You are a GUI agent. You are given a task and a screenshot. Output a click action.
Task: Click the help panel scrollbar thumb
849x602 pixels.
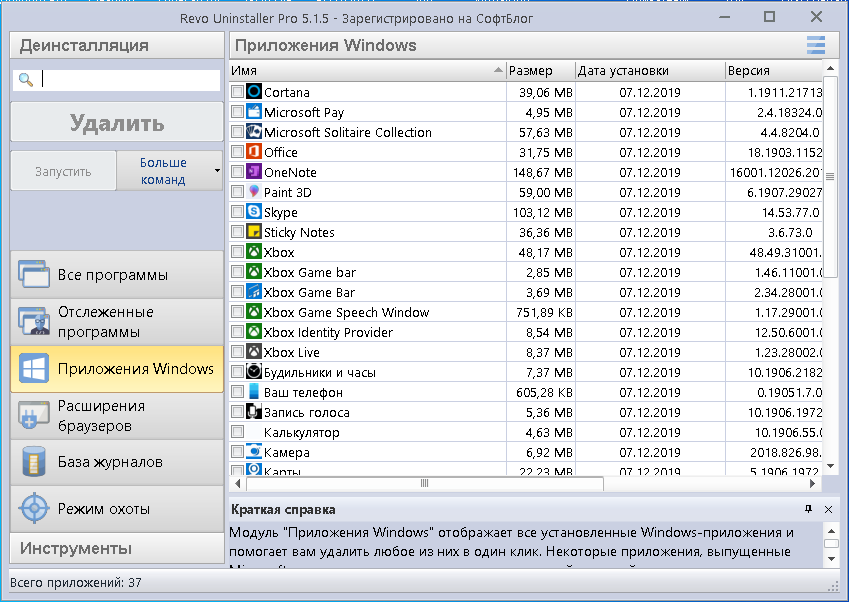(x=831, y=544)
